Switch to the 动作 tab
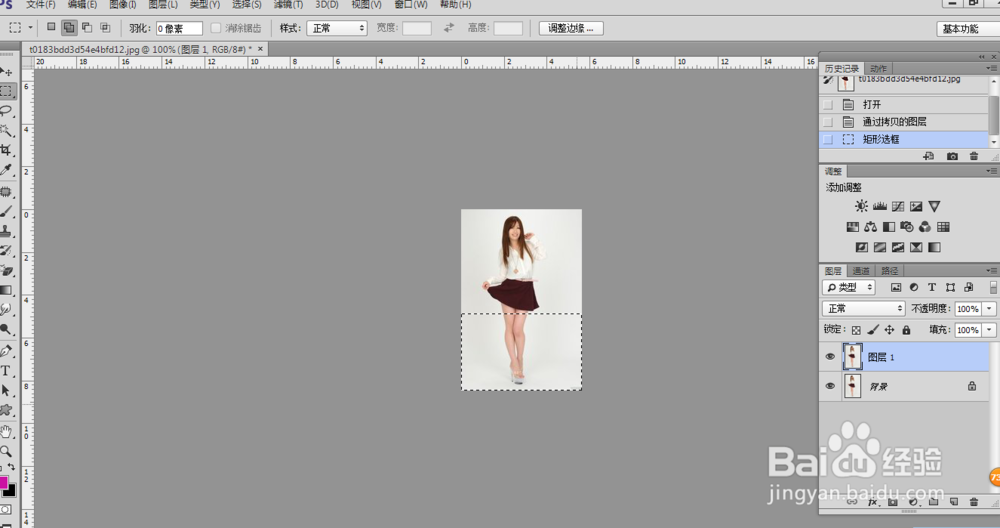 [x=878, y=68]
